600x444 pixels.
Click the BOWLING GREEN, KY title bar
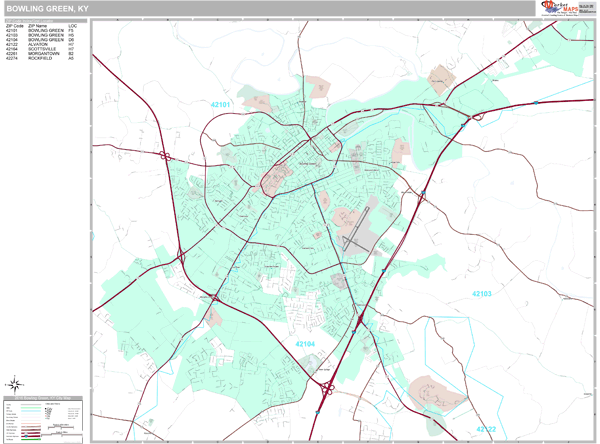pos(269,8)
